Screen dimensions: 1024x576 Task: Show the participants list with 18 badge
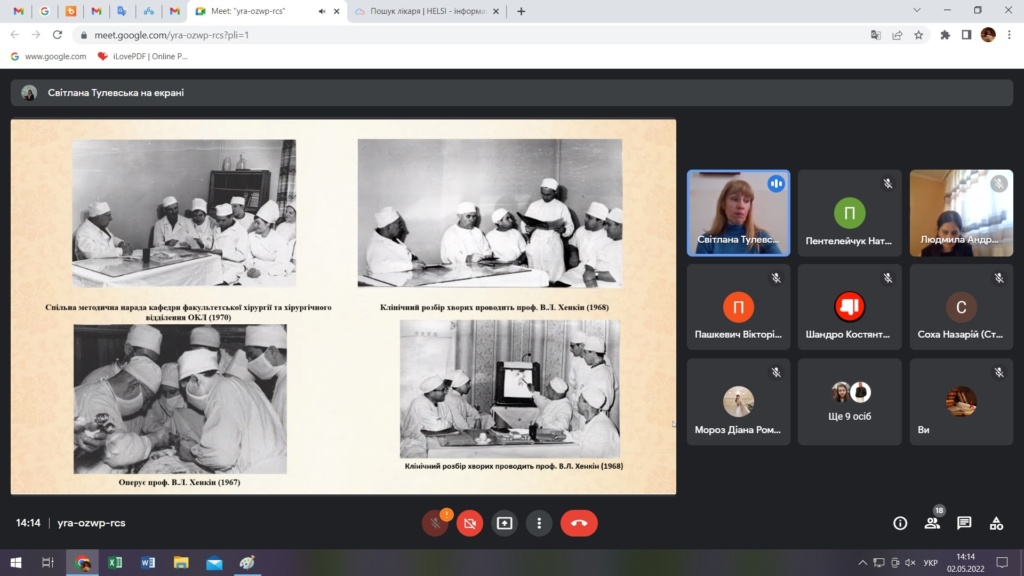[x=932, y=523]
